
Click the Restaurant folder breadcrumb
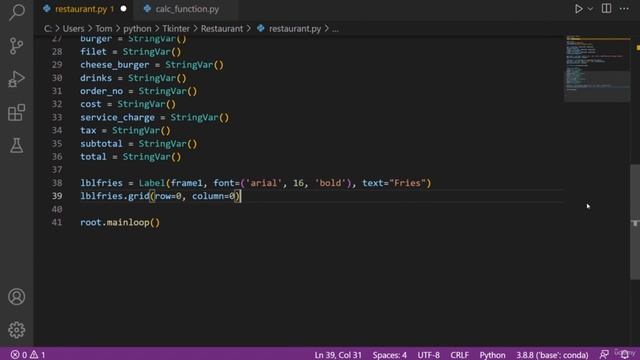(222, 29)
